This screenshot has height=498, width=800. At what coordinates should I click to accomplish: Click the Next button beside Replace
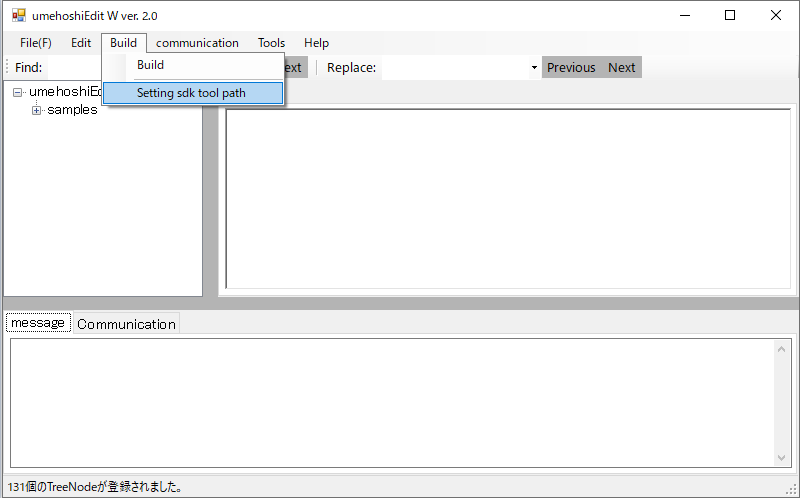tap(621, 68)
